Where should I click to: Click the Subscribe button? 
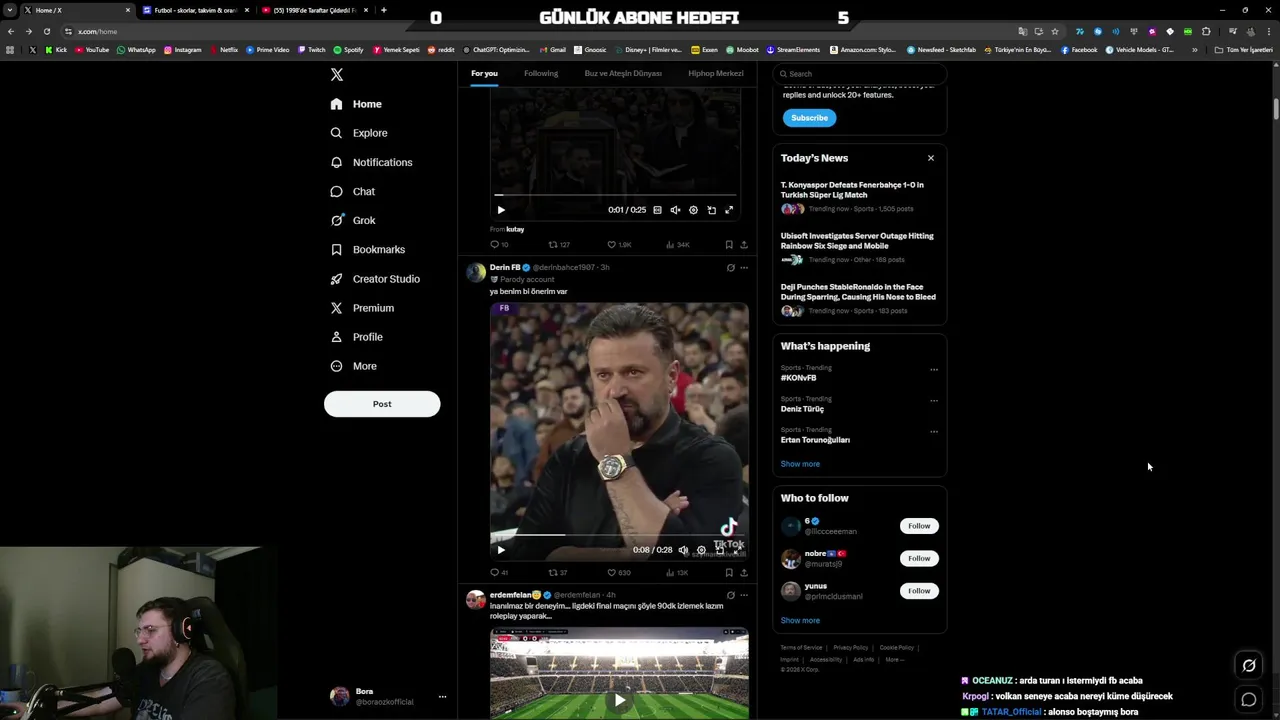click(x=809, y=118)
